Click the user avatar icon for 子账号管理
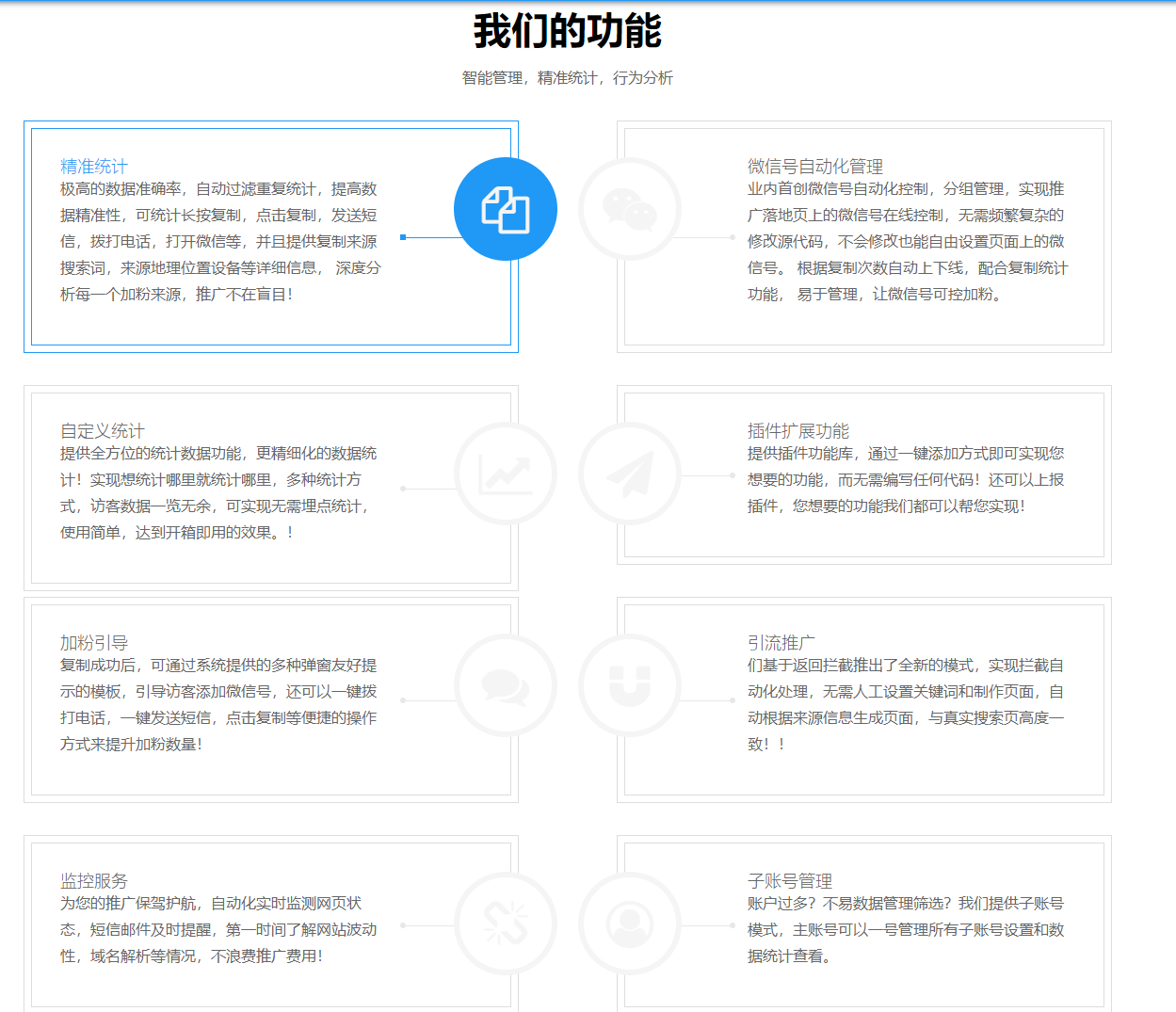This screenshot has width=1176, height=1012. (630, 924)
